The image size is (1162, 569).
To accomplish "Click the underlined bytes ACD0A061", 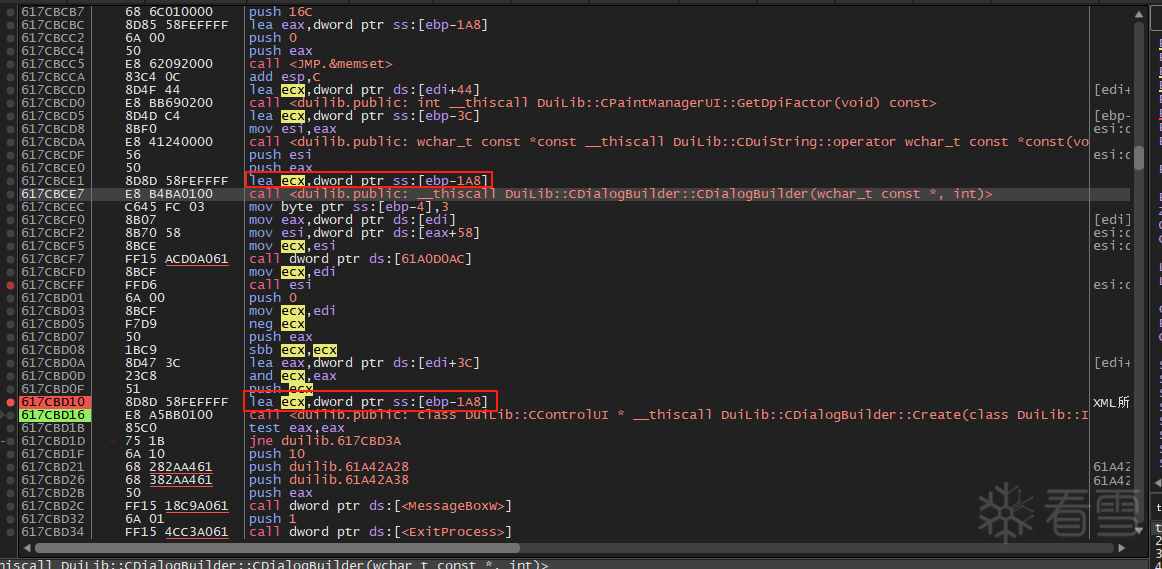I will [x=196, y=259].
